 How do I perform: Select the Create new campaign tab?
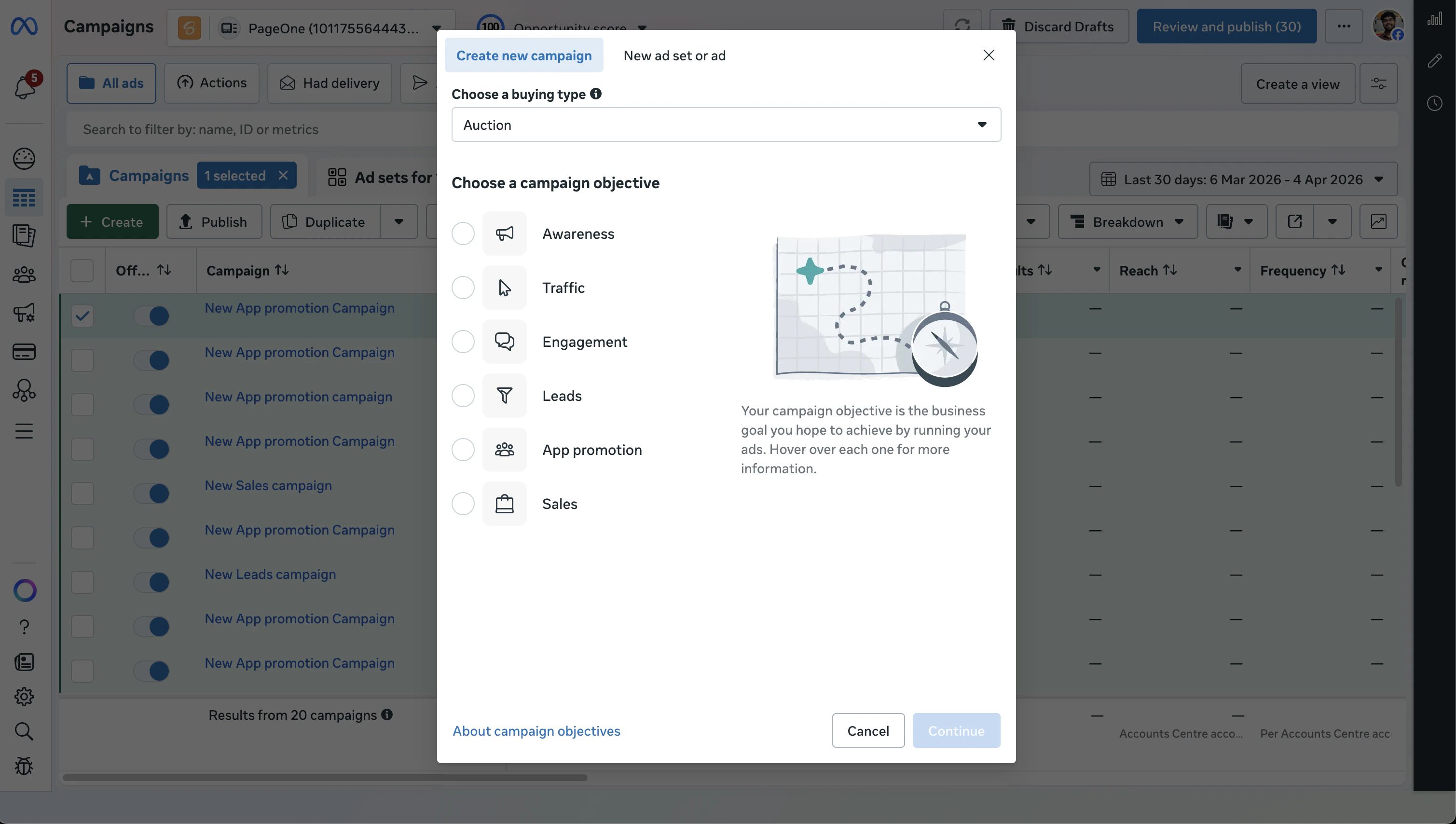tap(523, 55)
